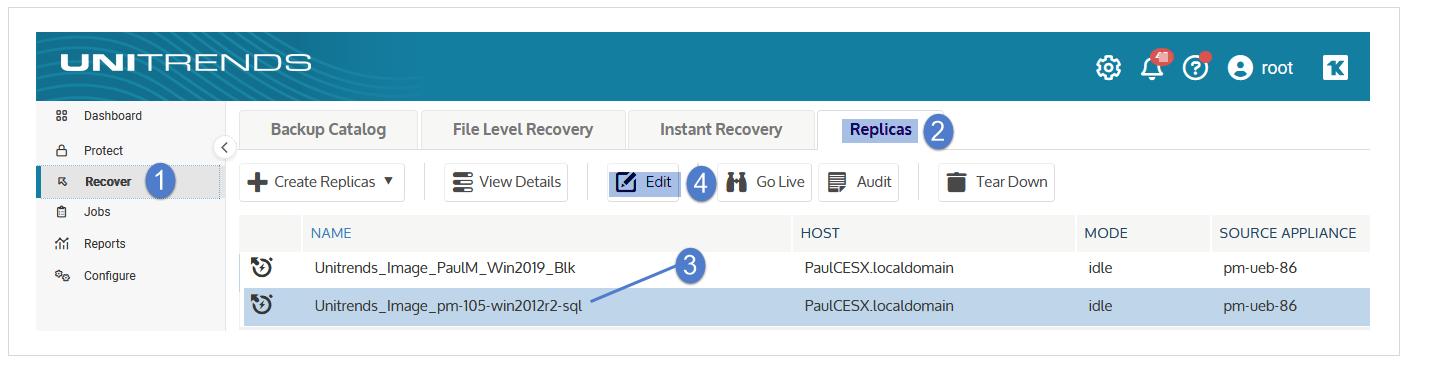Open the help question mark icon
The height and width of the screenshot is (379, 1429).
1195,68
